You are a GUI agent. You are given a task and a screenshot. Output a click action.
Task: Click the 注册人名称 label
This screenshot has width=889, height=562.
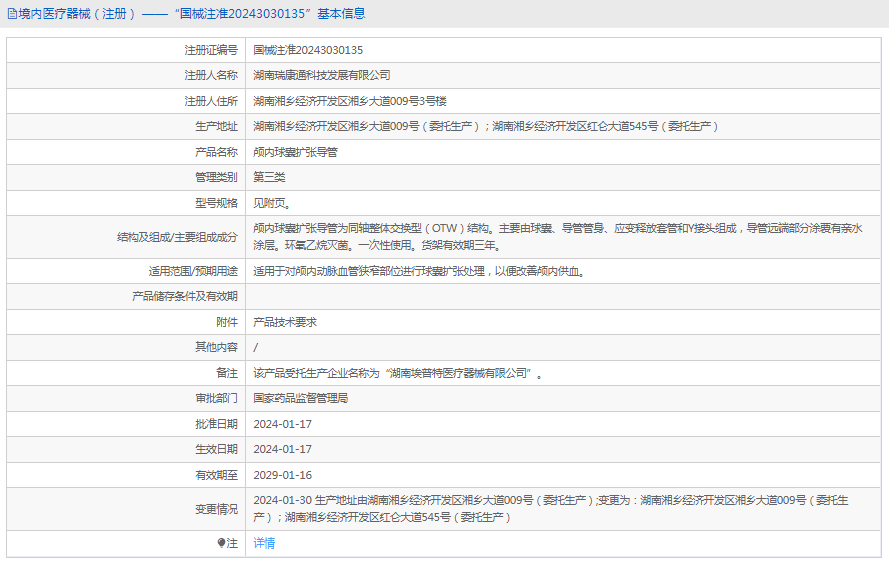[x=211, y=75]
